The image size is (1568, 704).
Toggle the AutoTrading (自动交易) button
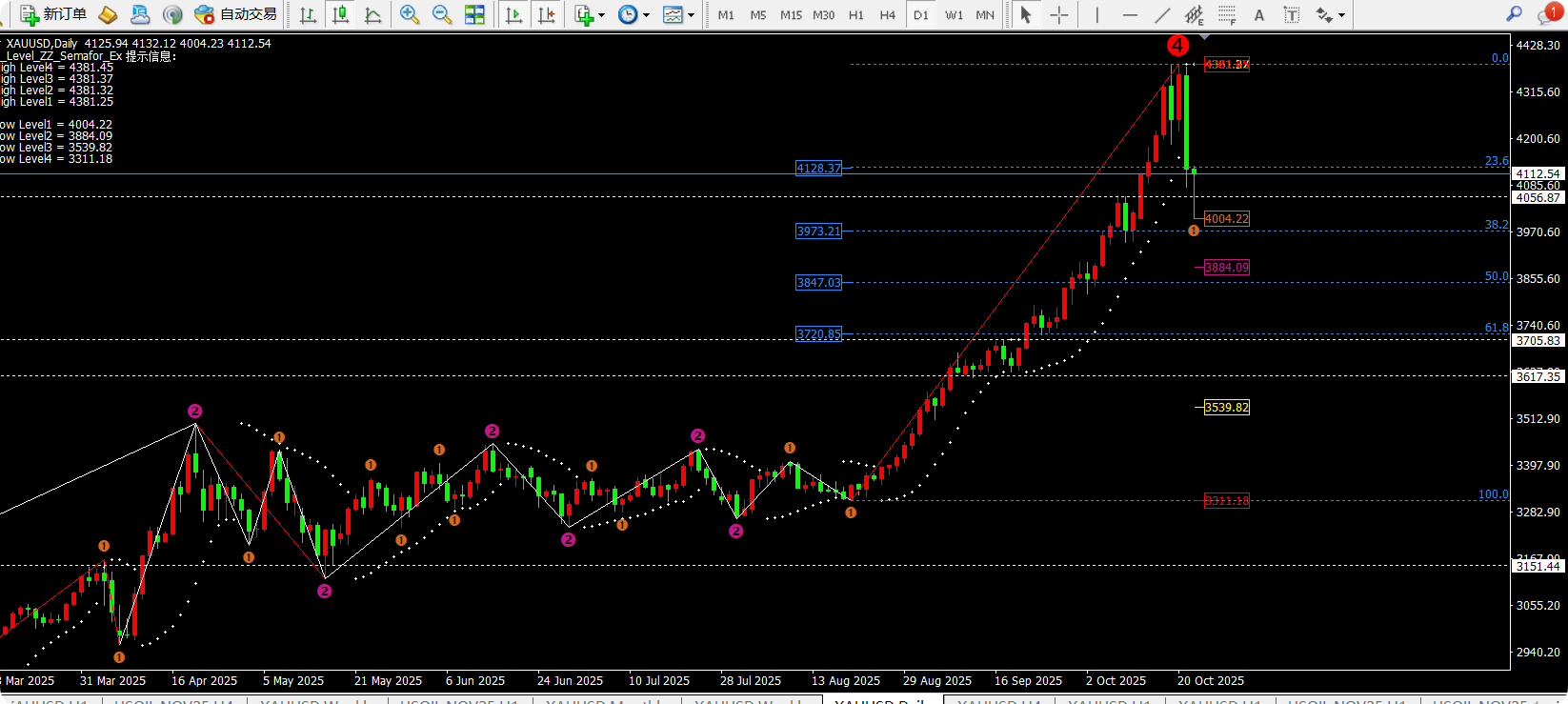235,14
